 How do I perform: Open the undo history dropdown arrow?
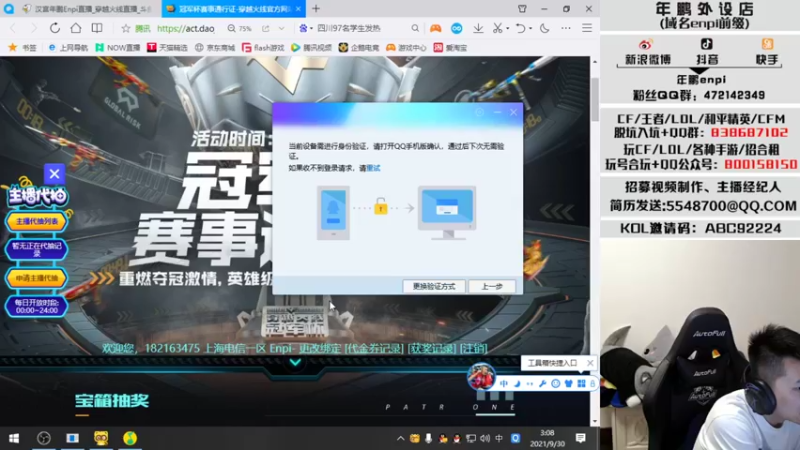pyautogui.click(x=530, y=29)
